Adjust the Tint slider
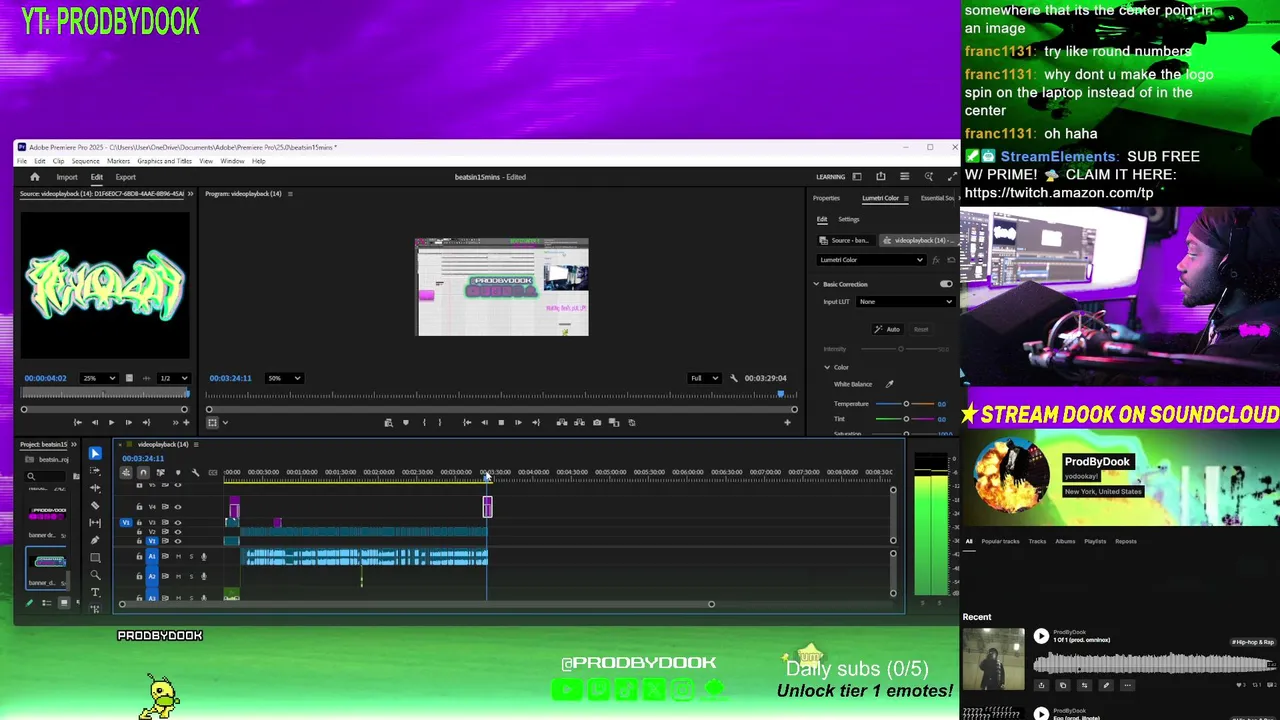 906,419
